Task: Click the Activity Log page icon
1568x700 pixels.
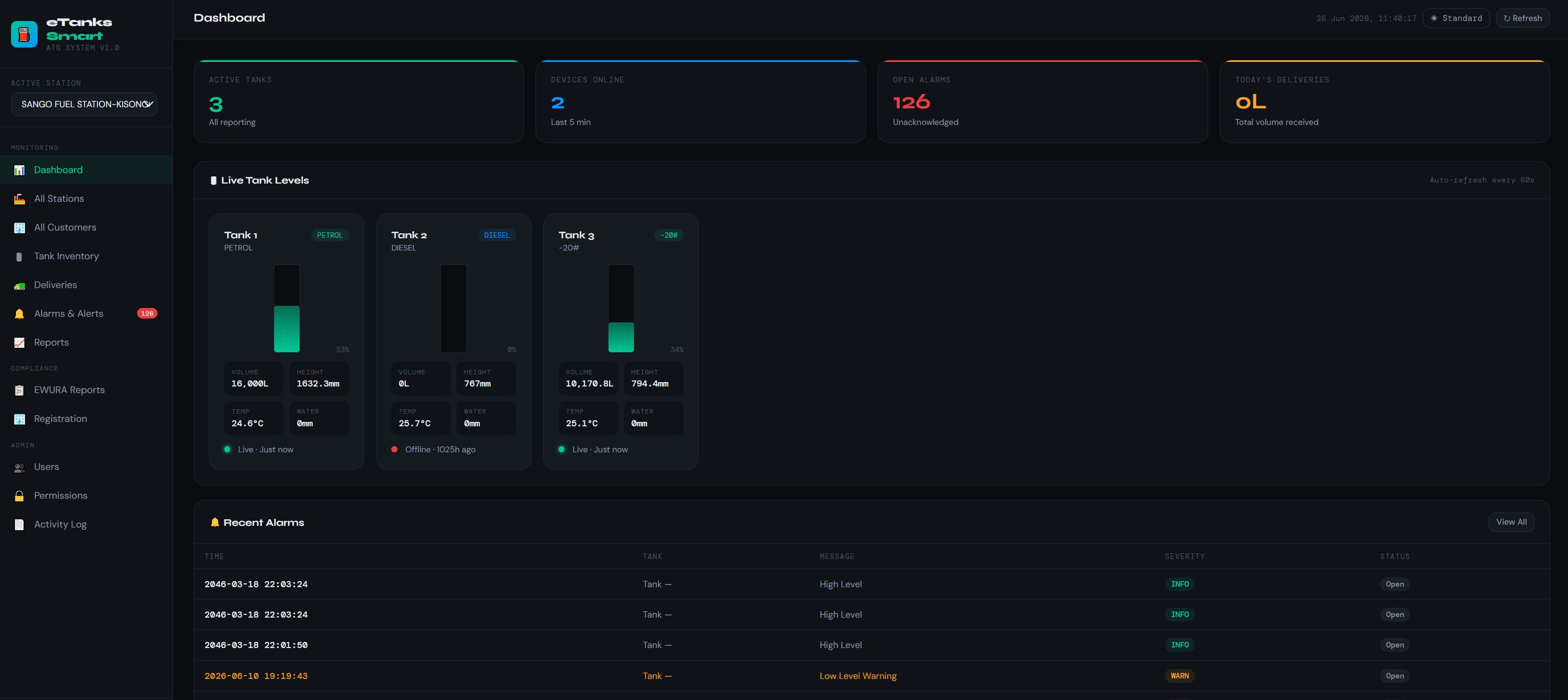Action: 19,524
